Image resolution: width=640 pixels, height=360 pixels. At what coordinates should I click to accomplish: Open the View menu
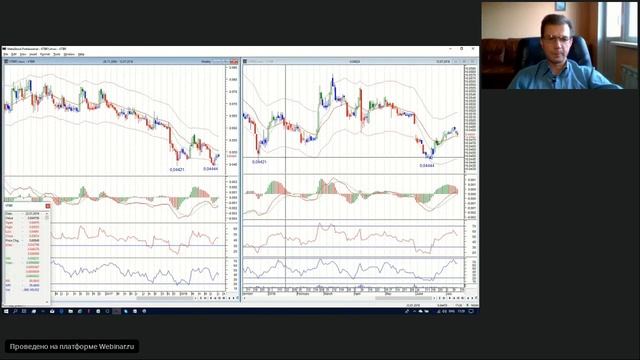tap(23, 54)
